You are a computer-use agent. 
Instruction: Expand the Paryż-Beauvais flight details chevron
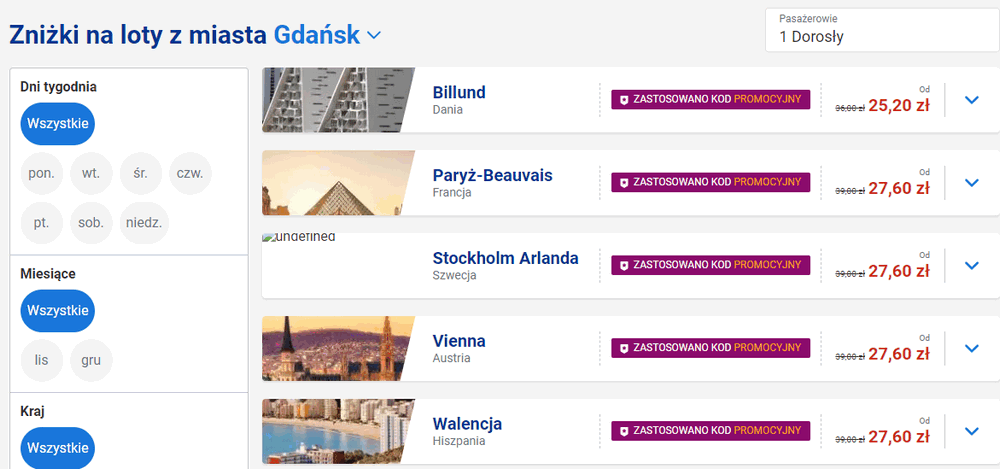(971, 183)
